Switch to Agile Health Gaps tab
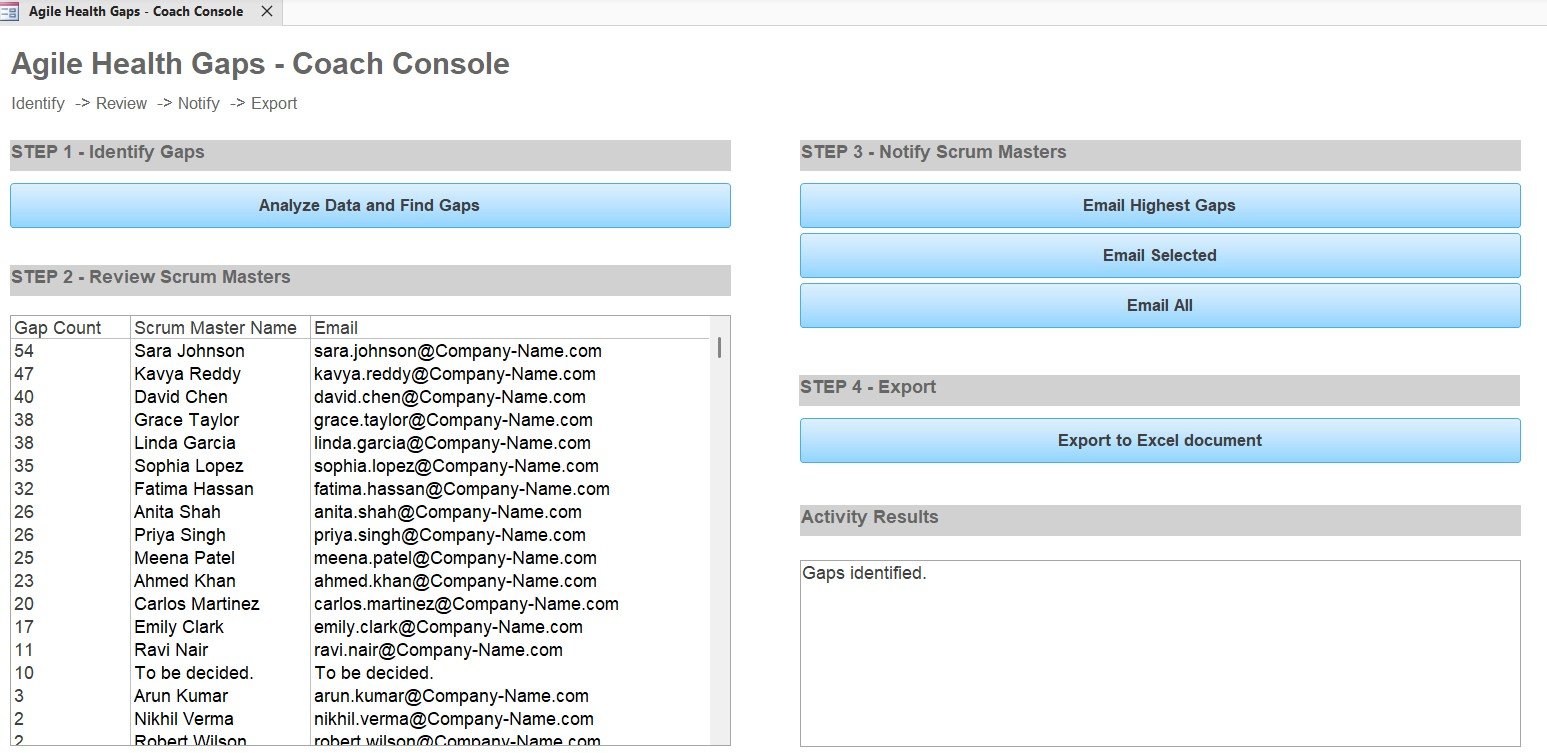Viewport: 1547px width, 753px height. point(135,12)
